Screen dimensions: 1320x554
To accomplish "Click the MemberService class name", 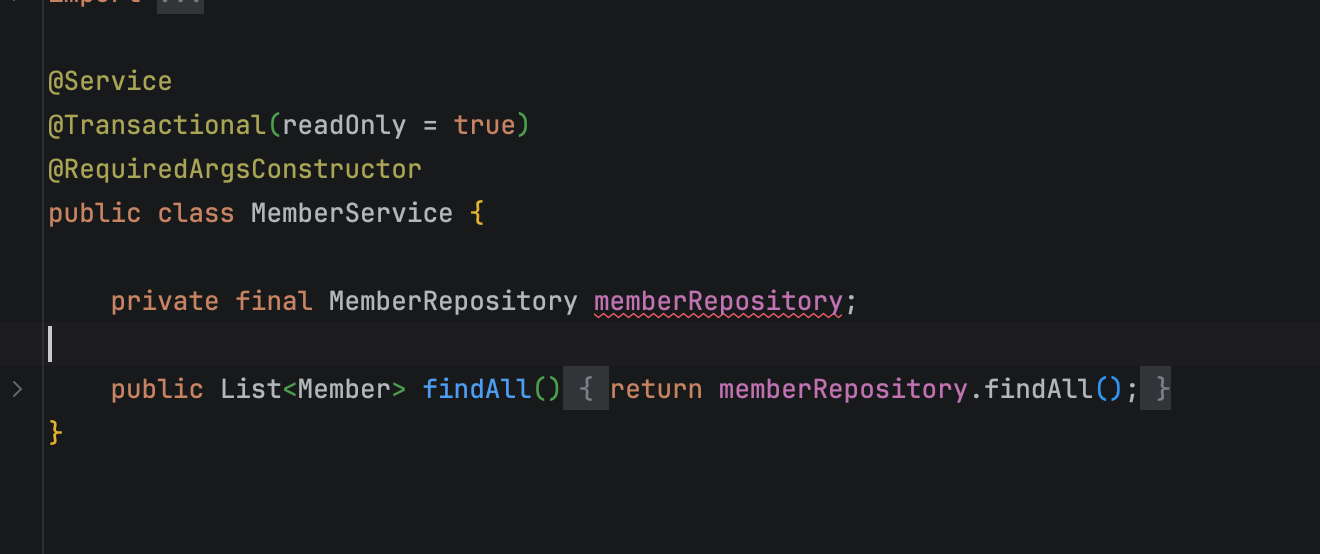I will pyautogui.click(x=351, y=213).
